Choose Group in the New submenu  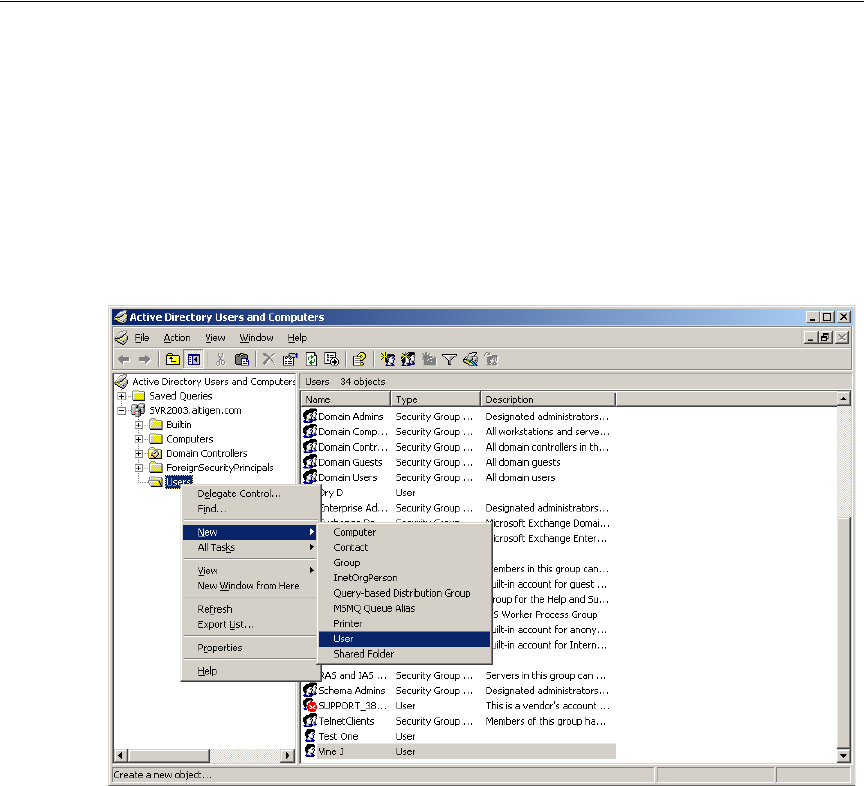coord(347,563)
